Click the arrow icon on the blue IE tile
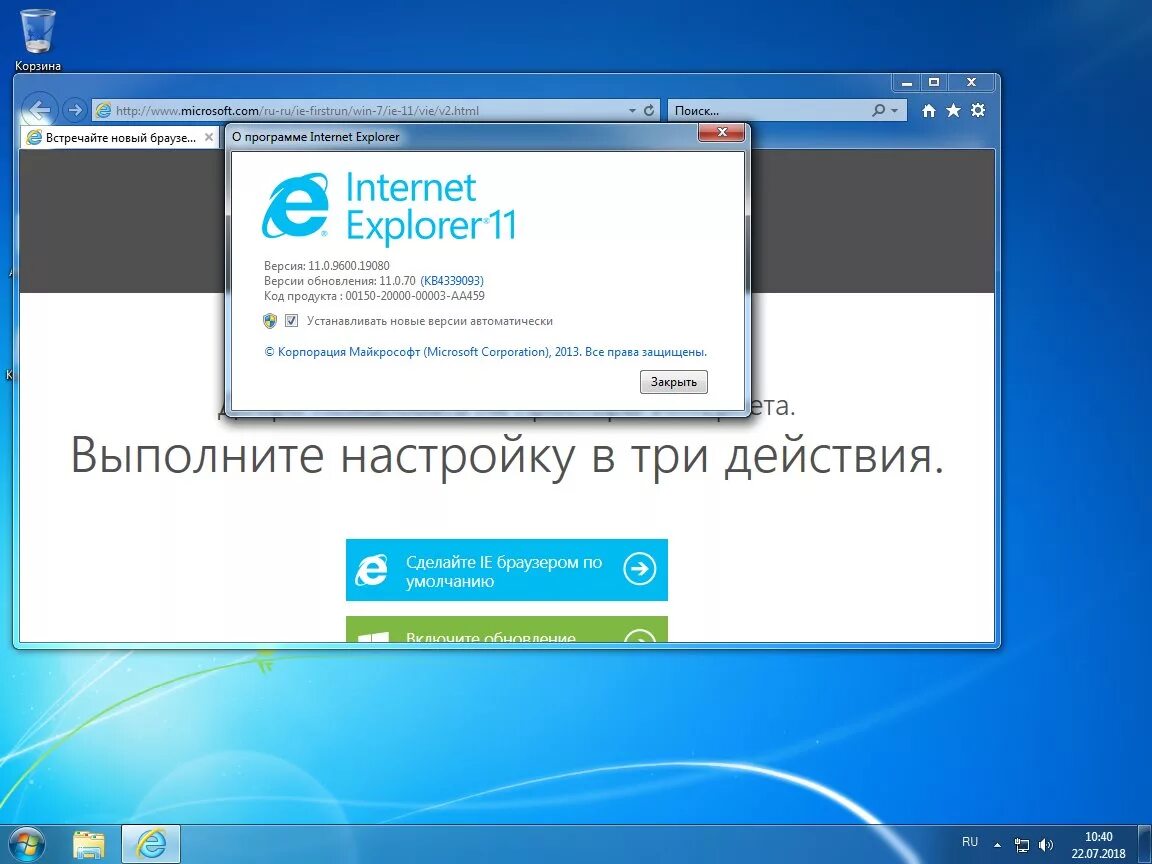The width and height of the screenshot is (1152, 864). (x=640, y=568)
